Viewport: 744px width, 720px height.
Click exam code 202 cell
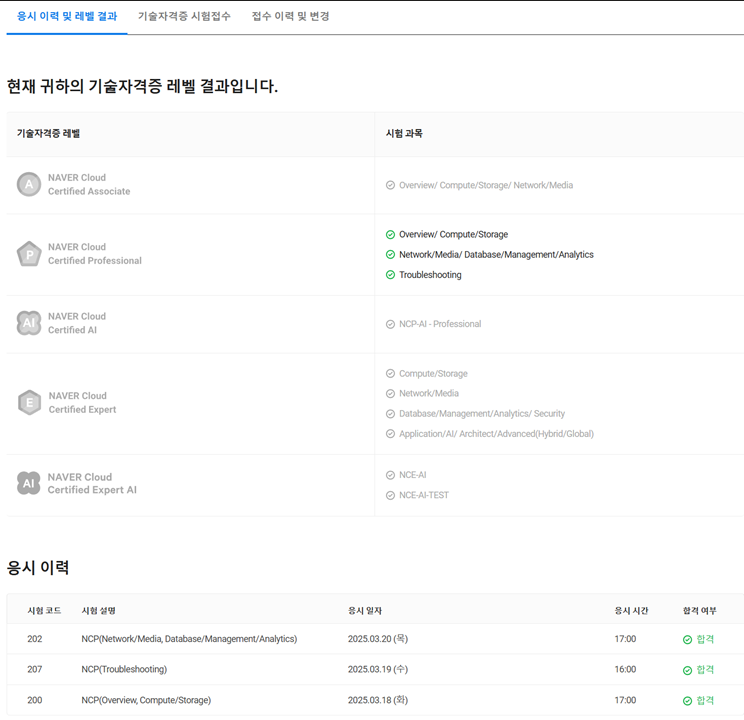[x=35, y=639]
